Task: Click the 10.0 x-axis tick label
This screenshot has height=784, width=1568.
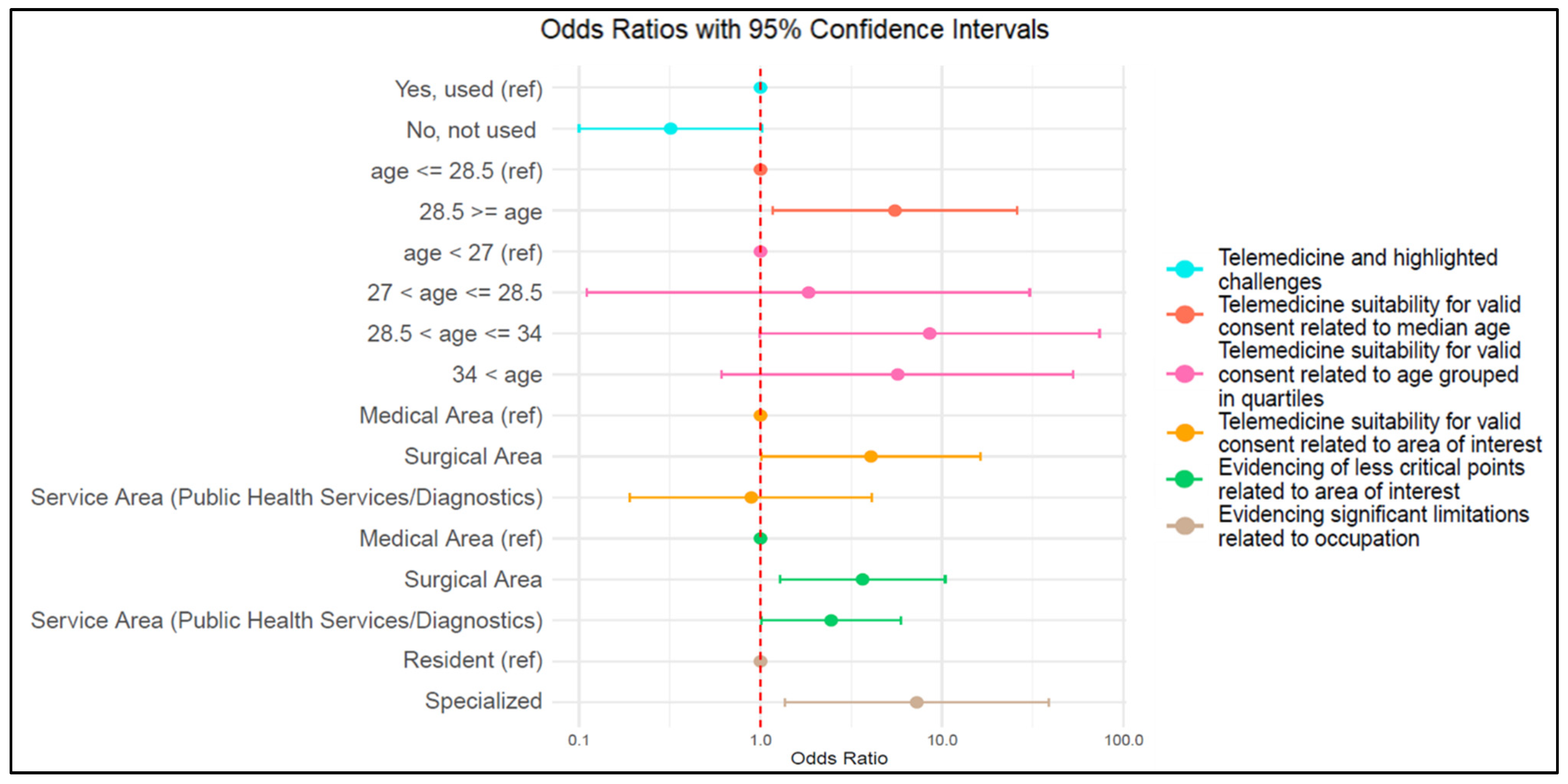Action: coord(942,741)
